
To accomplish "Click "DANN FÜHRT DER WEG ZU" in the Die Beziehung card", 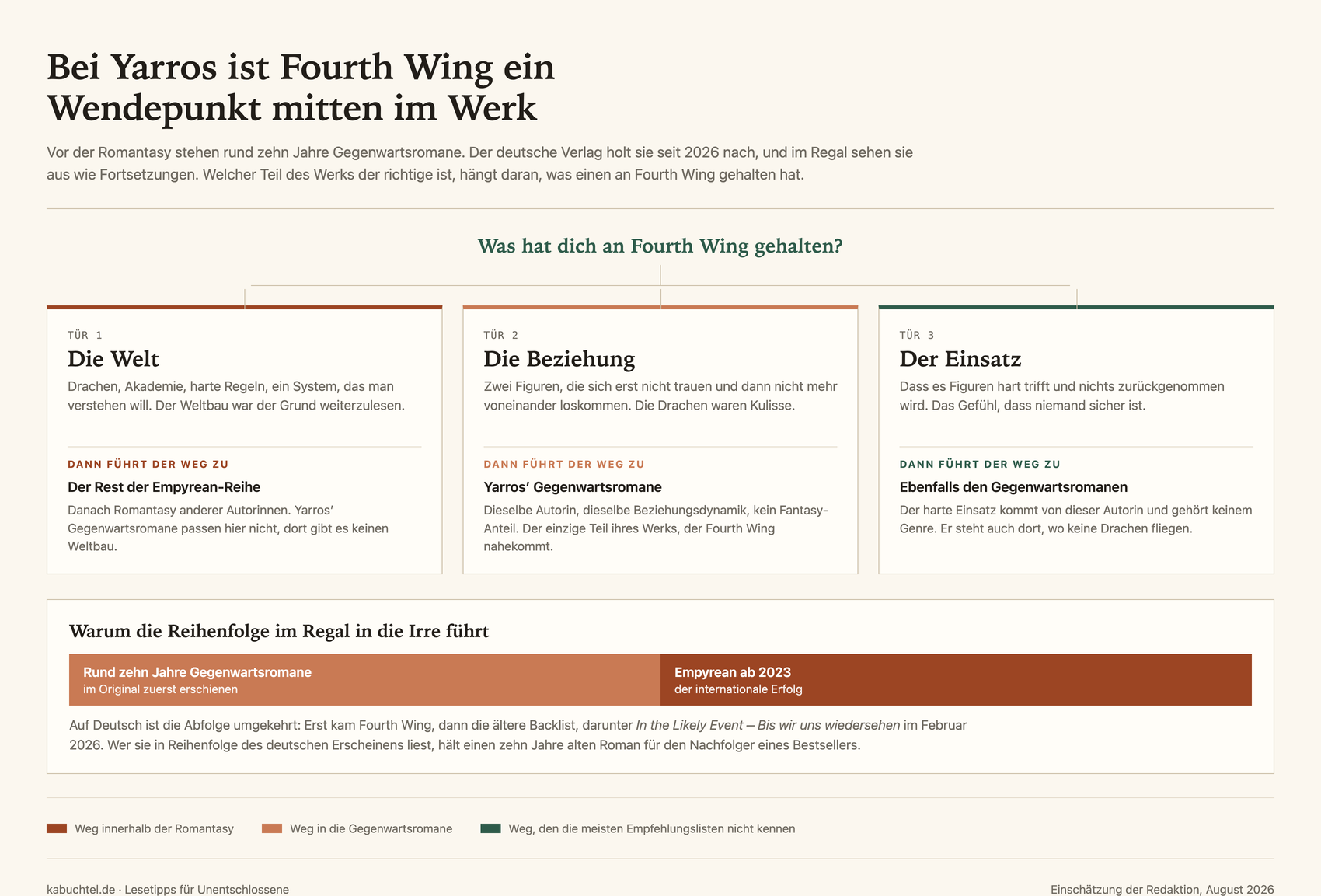I will 564,464.
